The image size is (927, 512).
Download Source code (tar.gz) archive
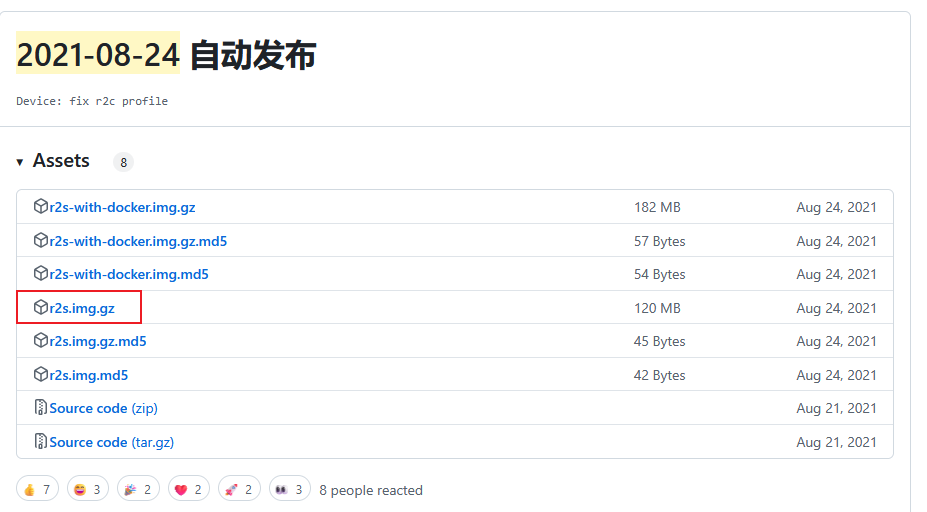(111, 442)
